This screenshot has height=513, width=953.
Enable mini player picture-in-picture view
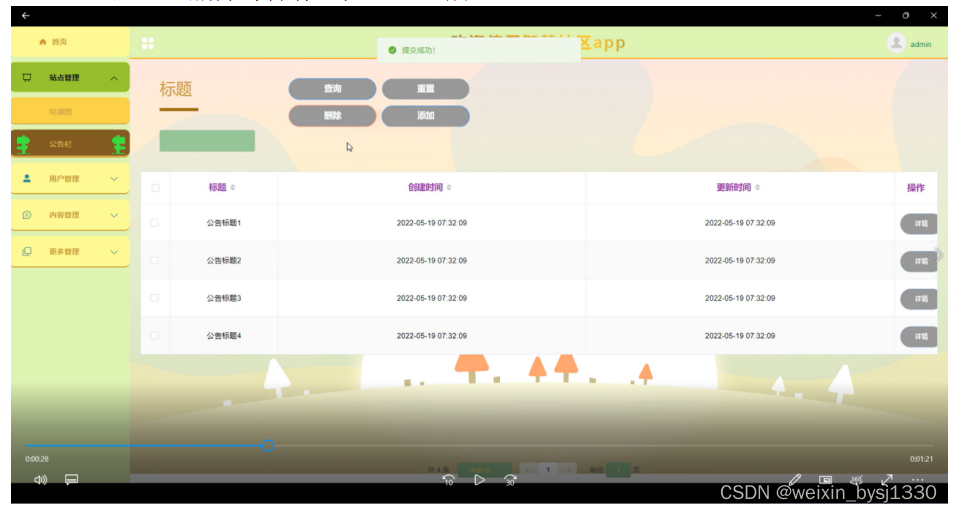coord(825,480)
